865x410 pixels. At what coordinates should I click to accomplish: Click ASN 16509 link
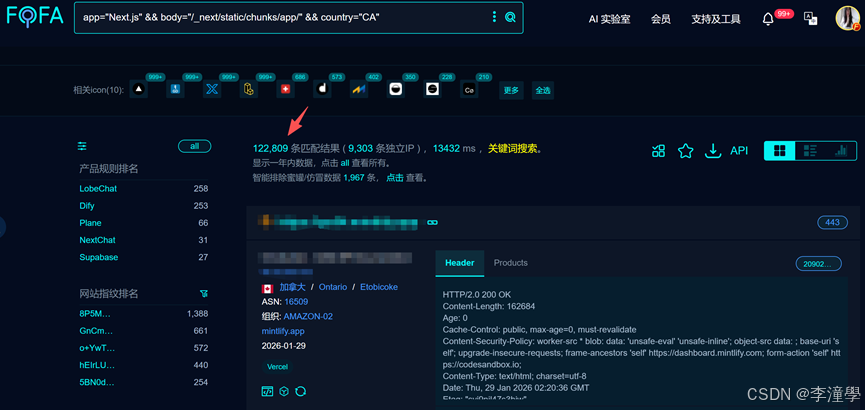(x=296, y=301)
